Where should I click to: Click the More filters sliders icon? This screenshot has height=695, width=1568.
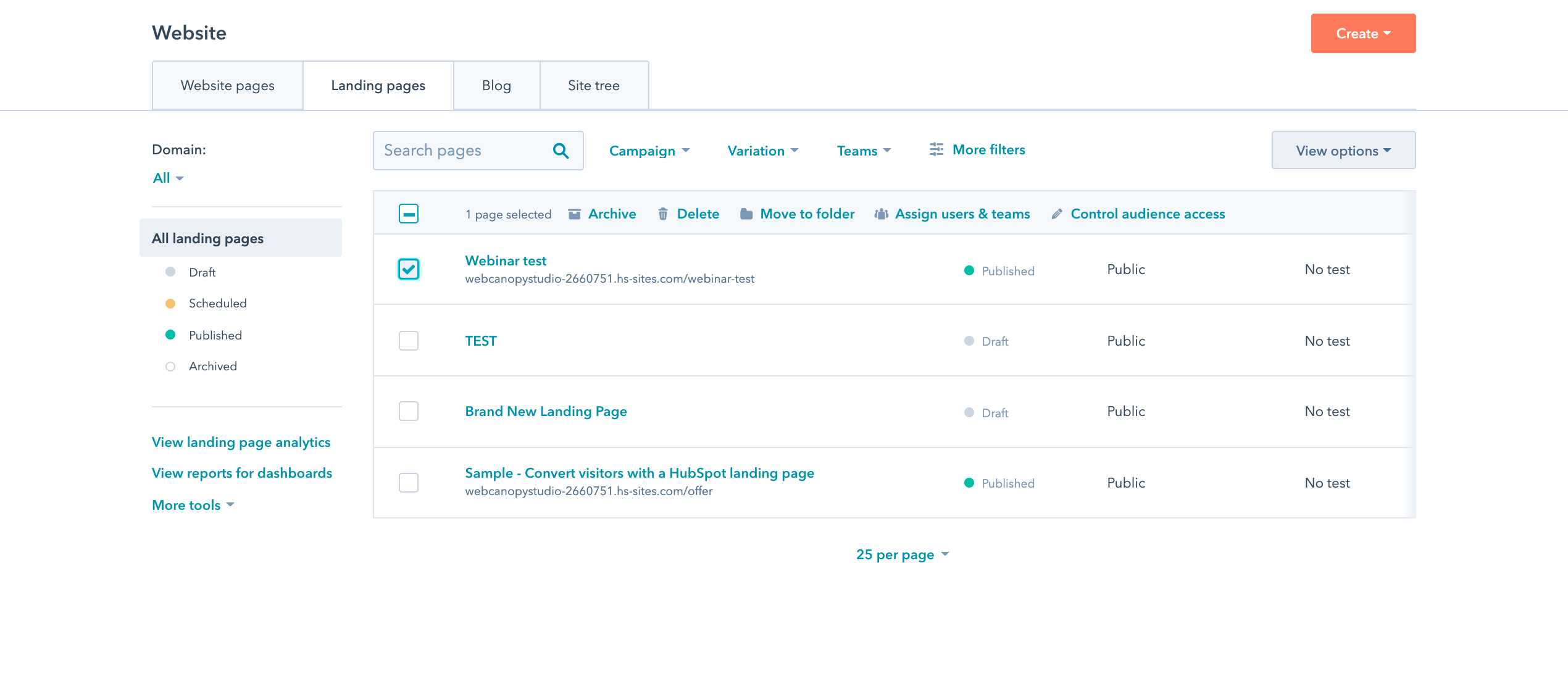pos(936,149)
